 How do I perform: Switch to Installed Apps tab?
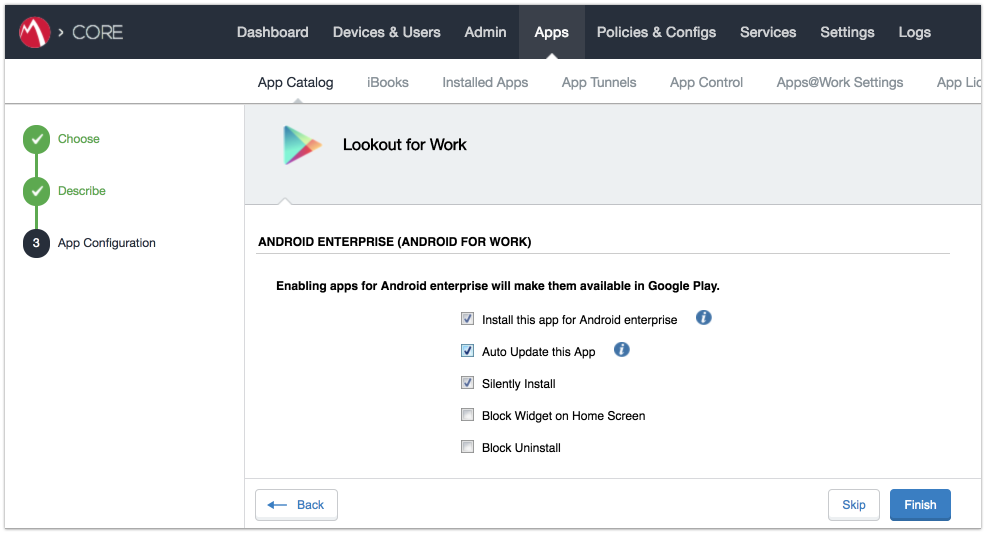(485, 82)
